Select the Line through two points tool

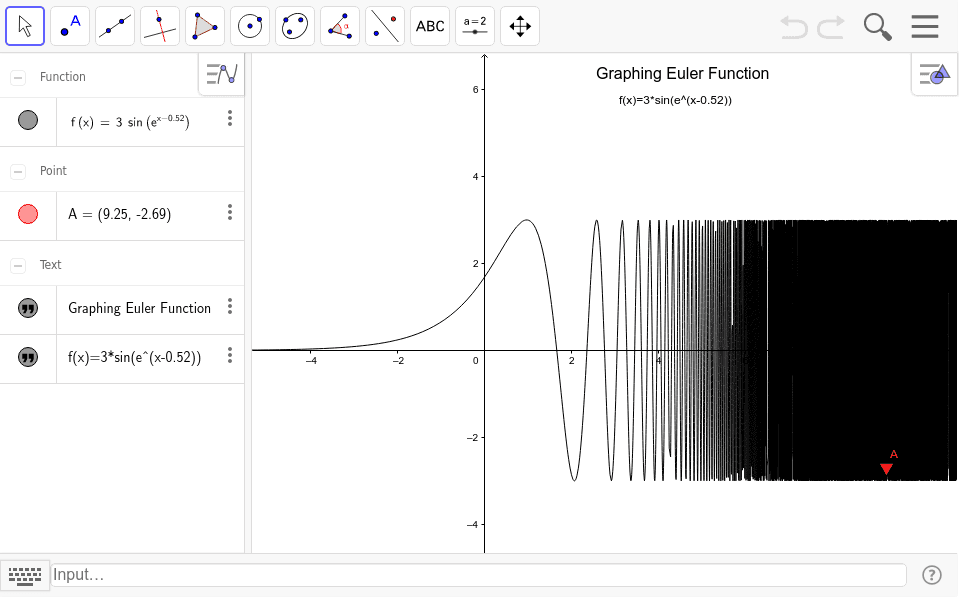click(x=115, y=26)
